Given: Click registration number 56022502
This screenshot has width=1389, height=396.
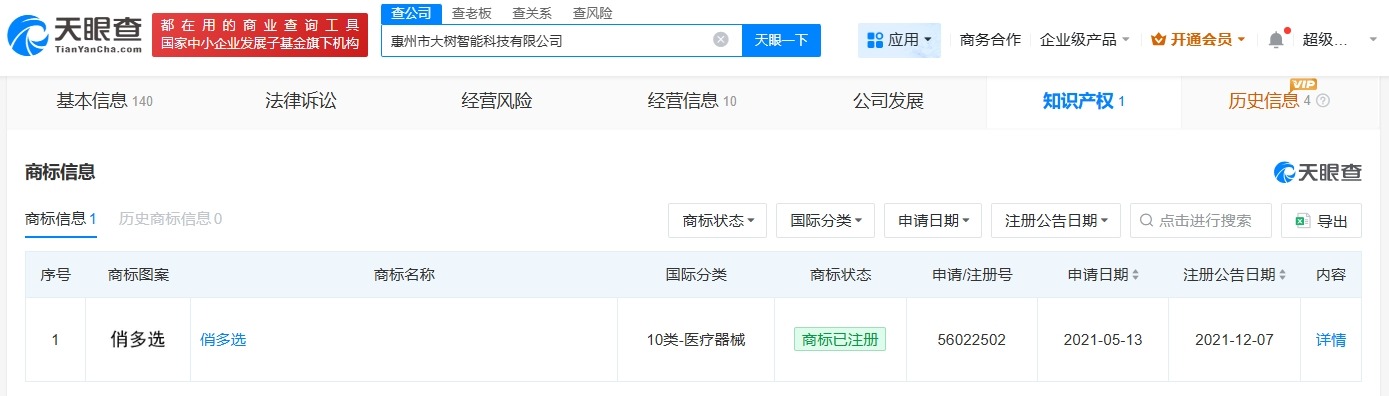Looking at the screenshot, I should 972,340.
